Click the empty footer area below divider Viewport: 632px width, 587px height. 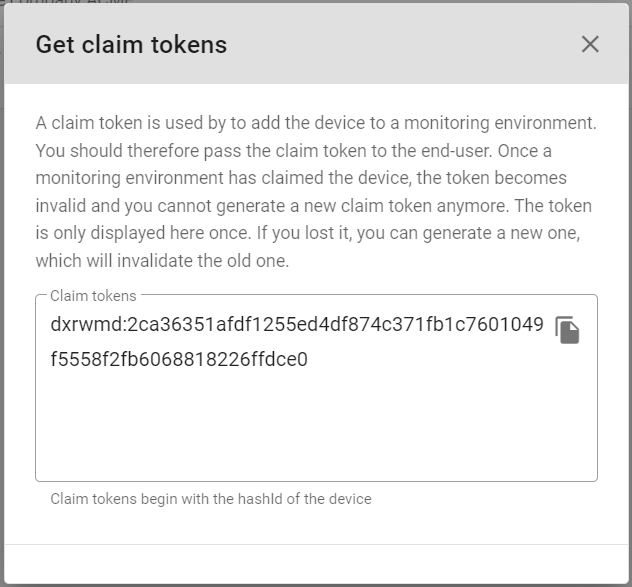click(316, 564)
